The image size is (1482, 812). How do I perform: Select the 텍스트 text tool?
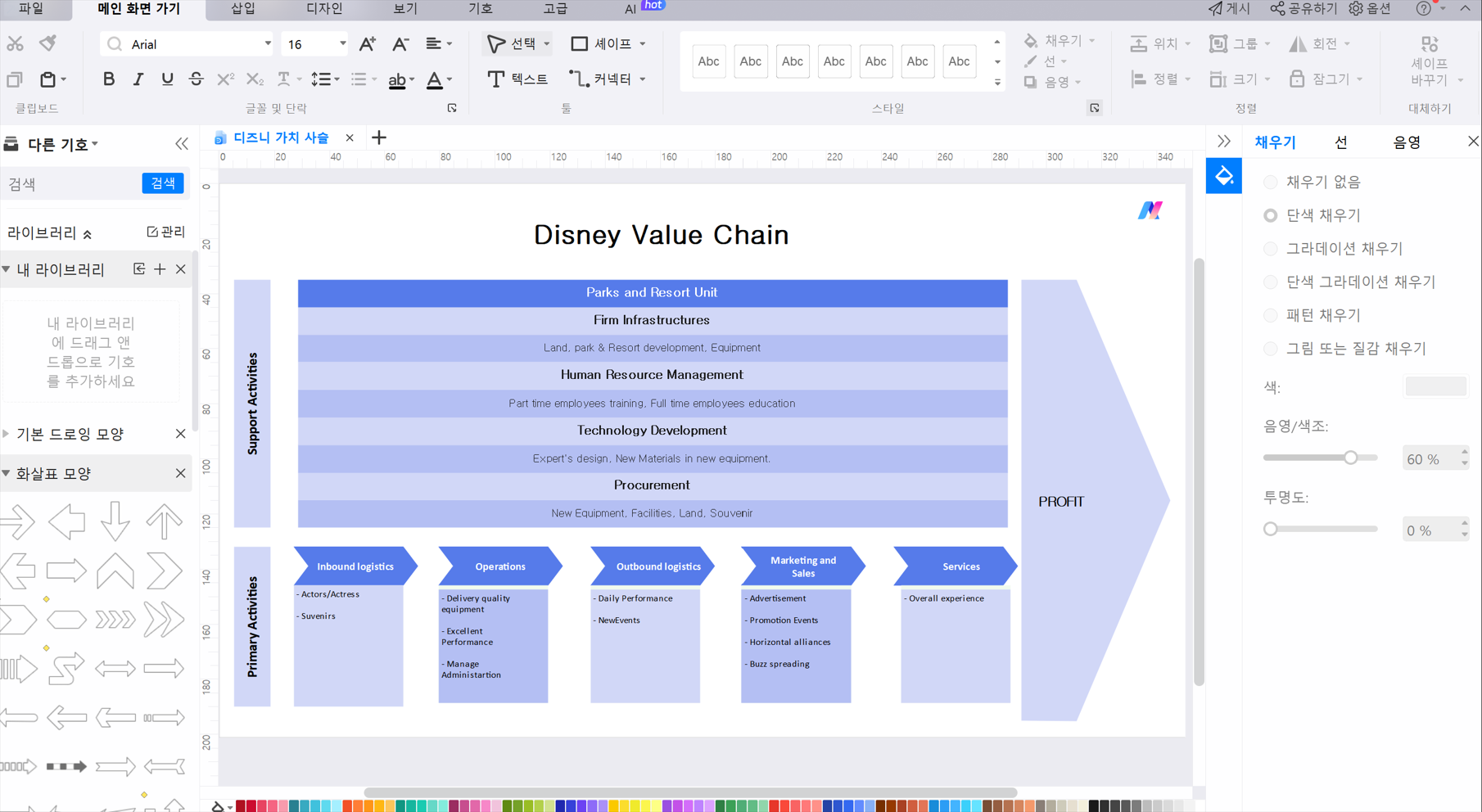[517, 79]
